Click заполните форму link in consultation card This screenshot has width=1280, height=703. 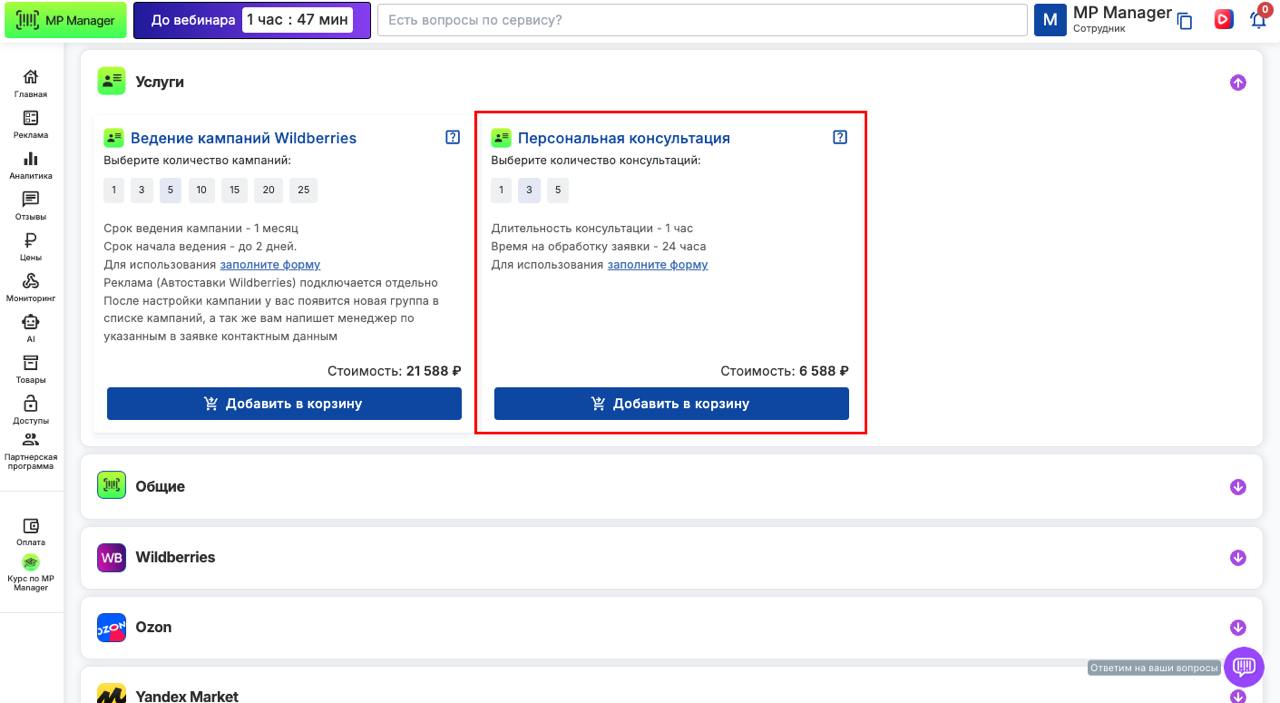tap(657, 265)
